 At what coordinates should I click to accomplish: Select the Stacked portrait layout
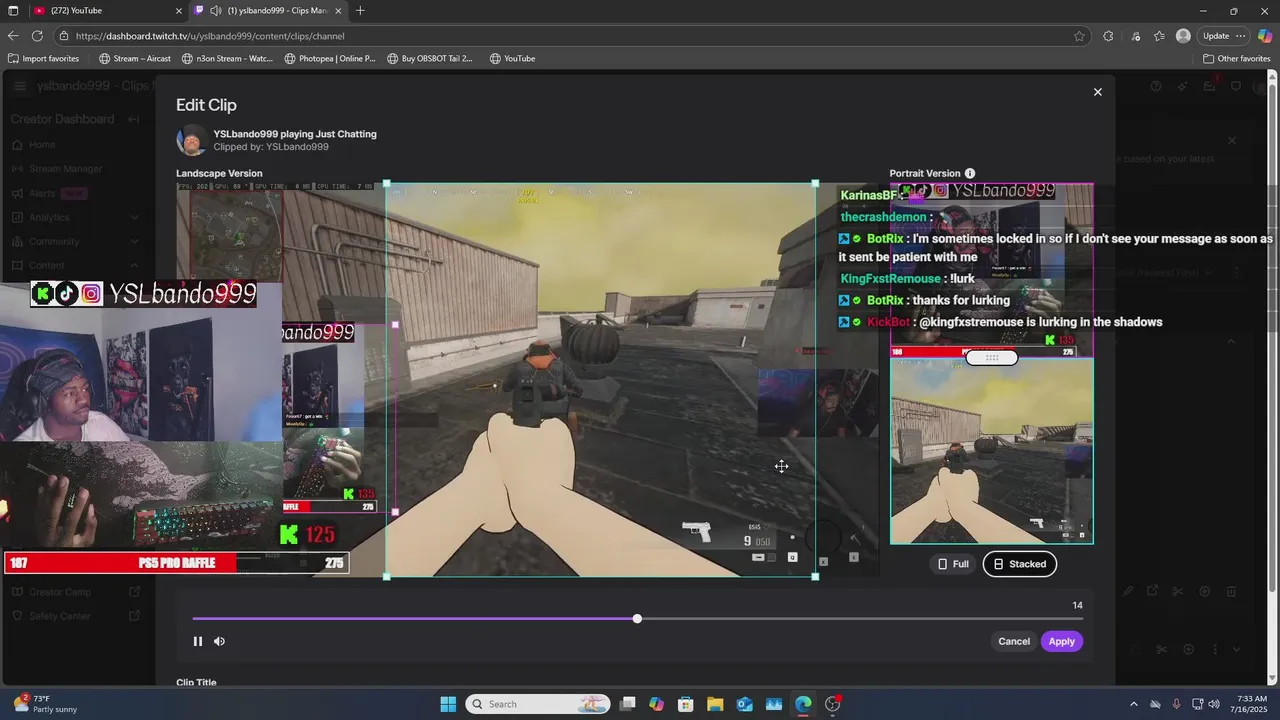1020,564
